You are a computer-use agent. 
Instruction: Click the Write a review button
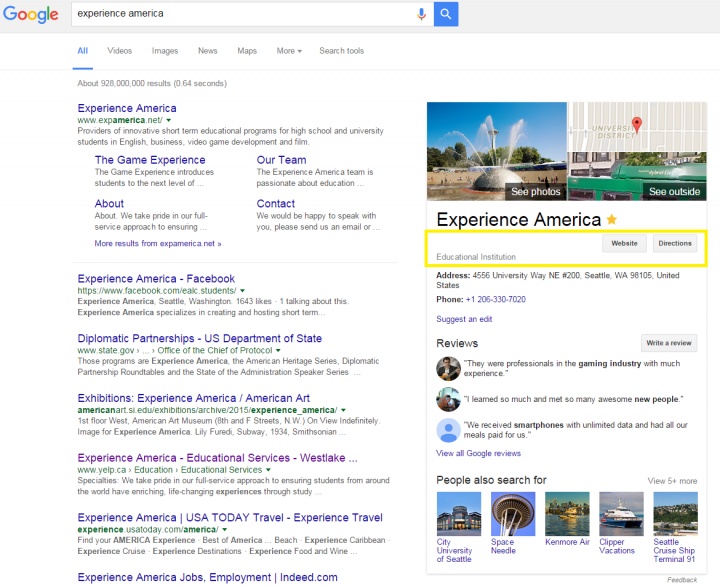[x=669, y=343]
